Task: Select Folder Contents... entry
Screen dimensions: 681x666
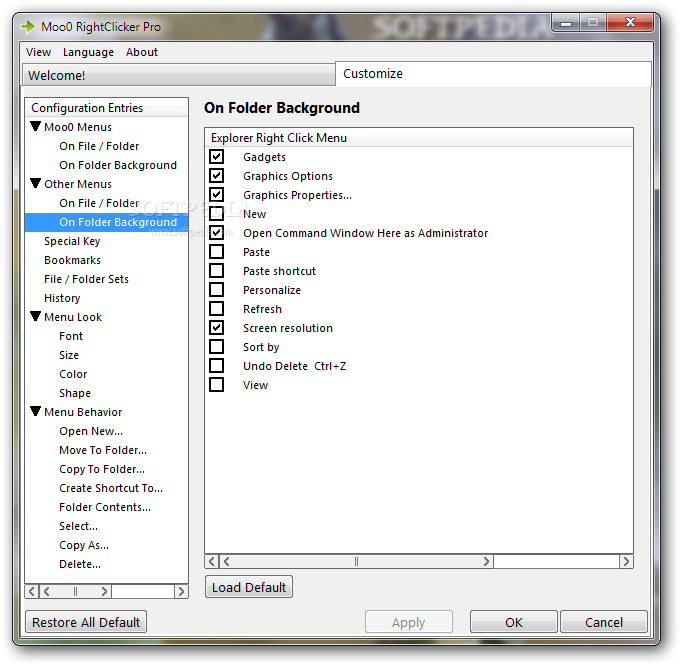Action: coord(105,507)
